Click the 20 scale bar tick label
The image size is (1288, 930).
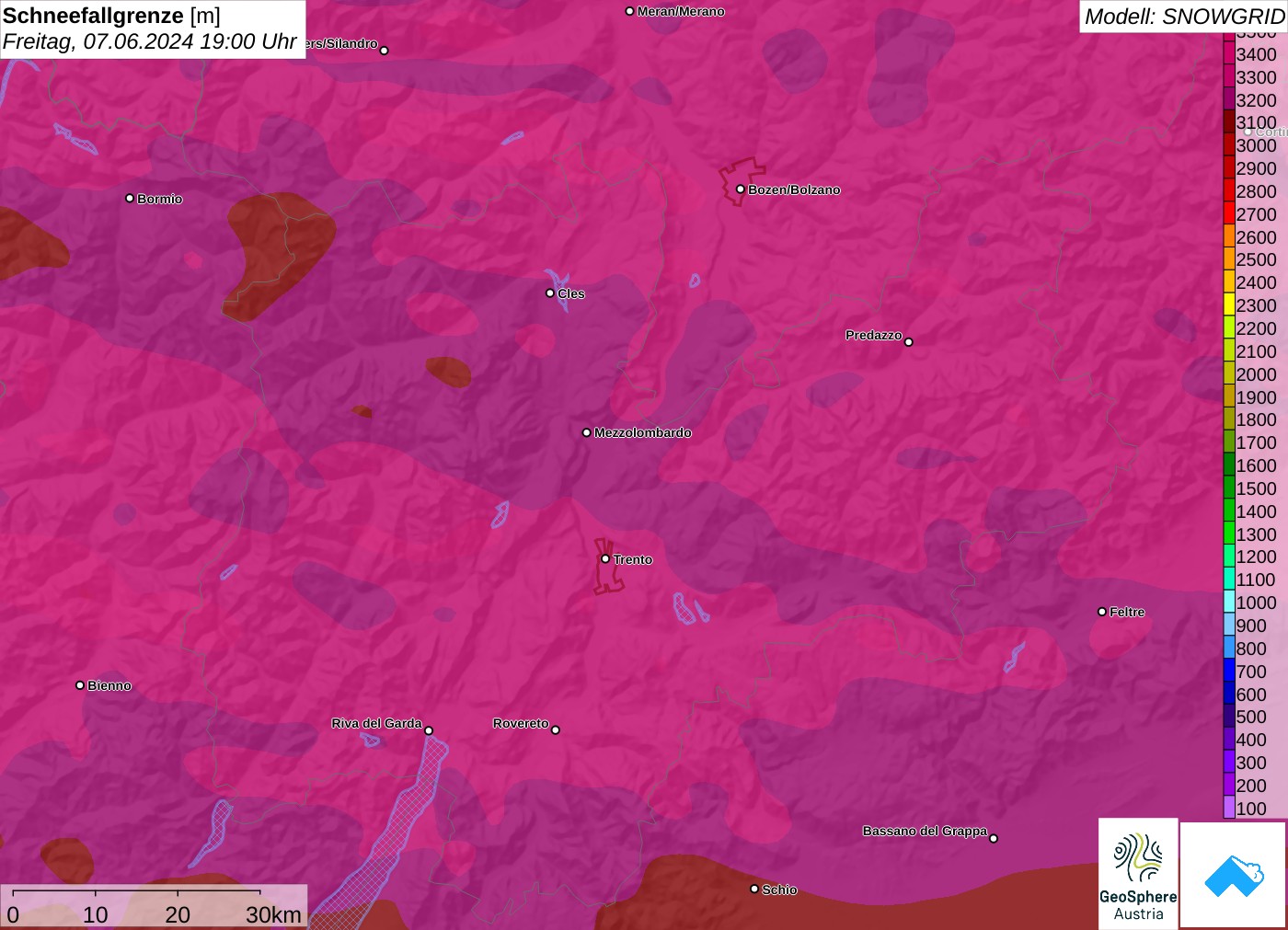[x=178, y=914]
